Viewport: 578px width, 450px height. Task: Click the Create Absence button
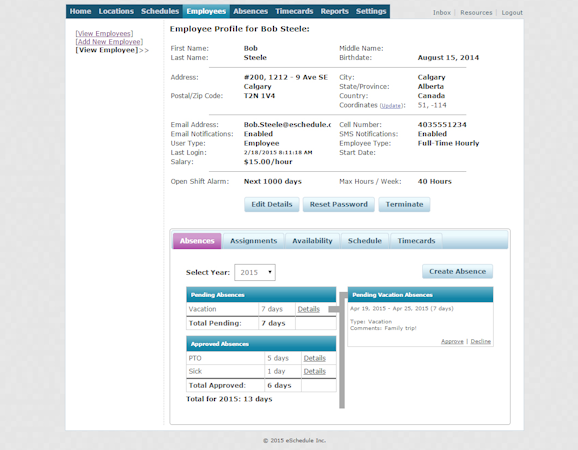[457, 271]
